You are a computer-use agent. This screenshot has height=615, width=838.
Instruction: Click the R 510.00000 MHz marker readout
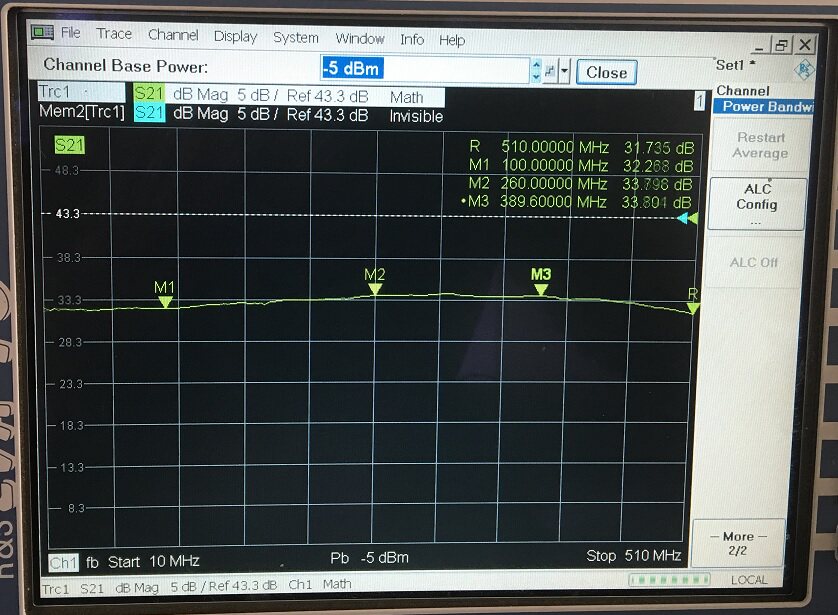(581, 147)
